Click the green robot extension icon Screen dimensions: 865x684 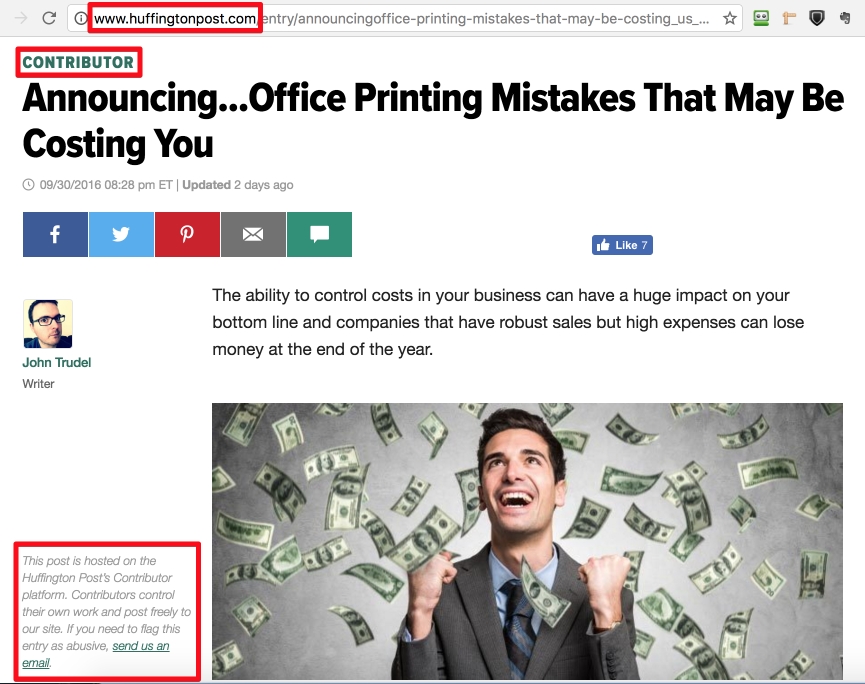coord(761,18)
